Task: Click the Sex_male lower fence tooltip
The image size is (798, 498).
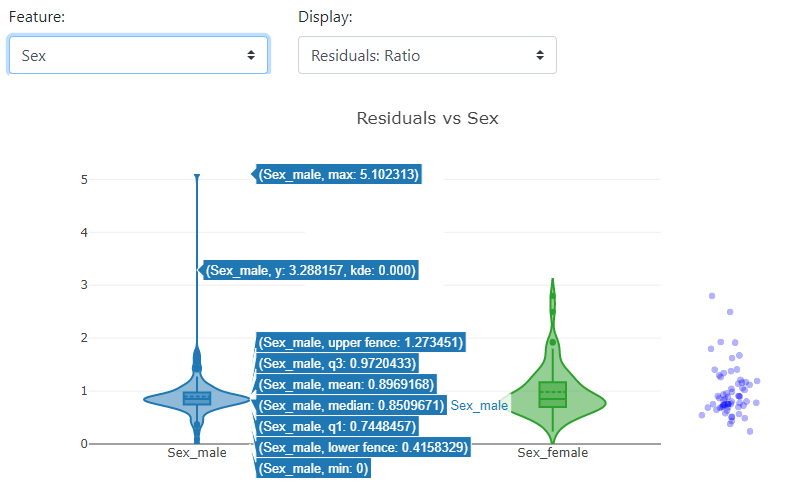Action: pyautogui.click(x=362, y=447)
